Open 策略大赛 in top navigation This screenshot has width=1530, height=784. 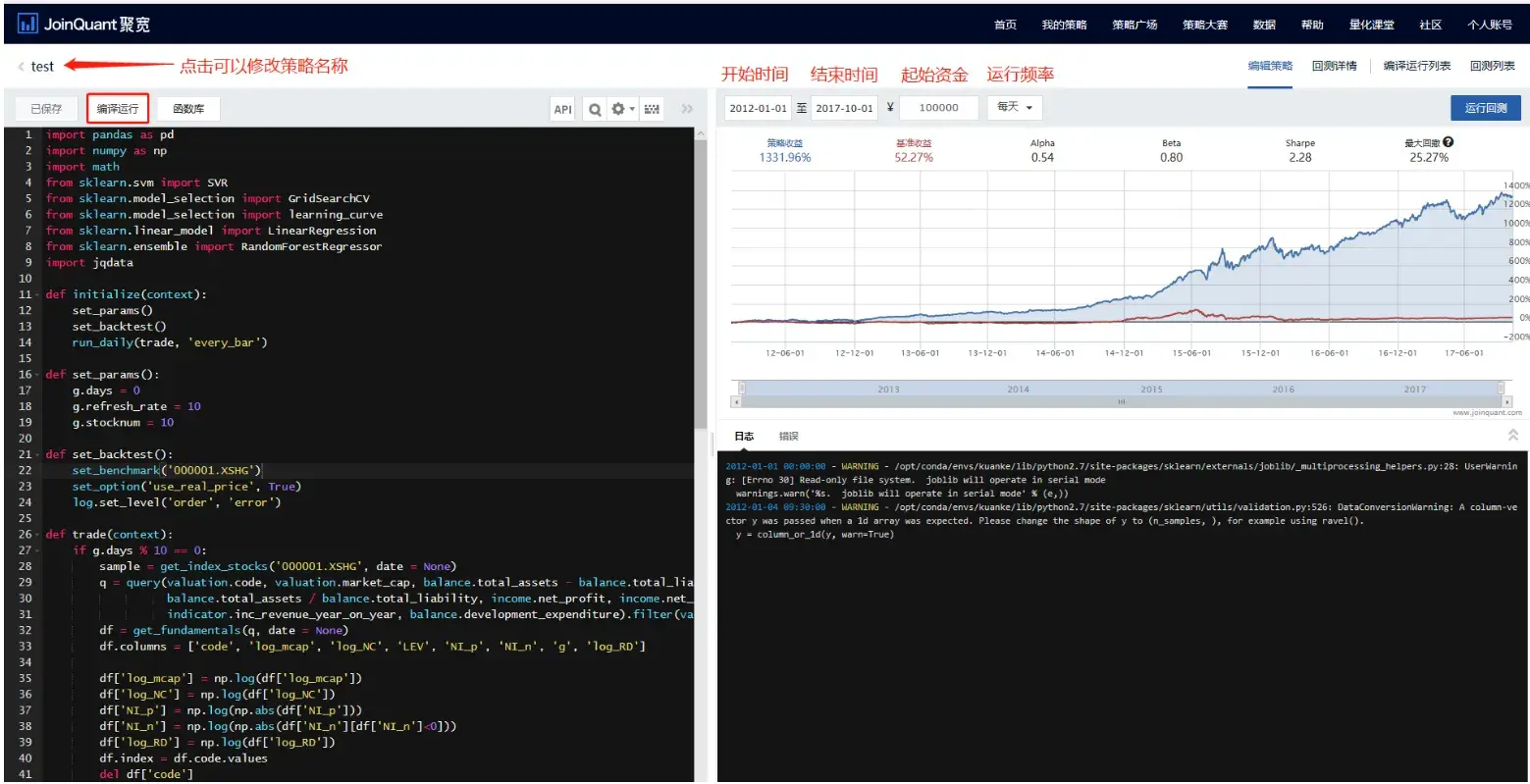click(x=1205, y=25)
